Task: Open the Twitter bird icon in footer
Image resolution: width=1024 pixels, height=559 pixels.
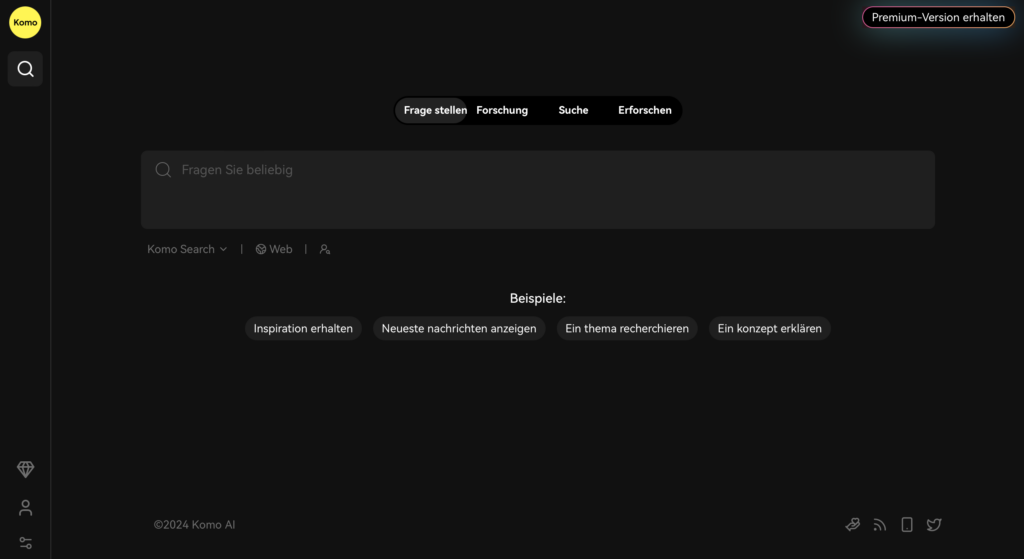Action: (x=934, y=524)
